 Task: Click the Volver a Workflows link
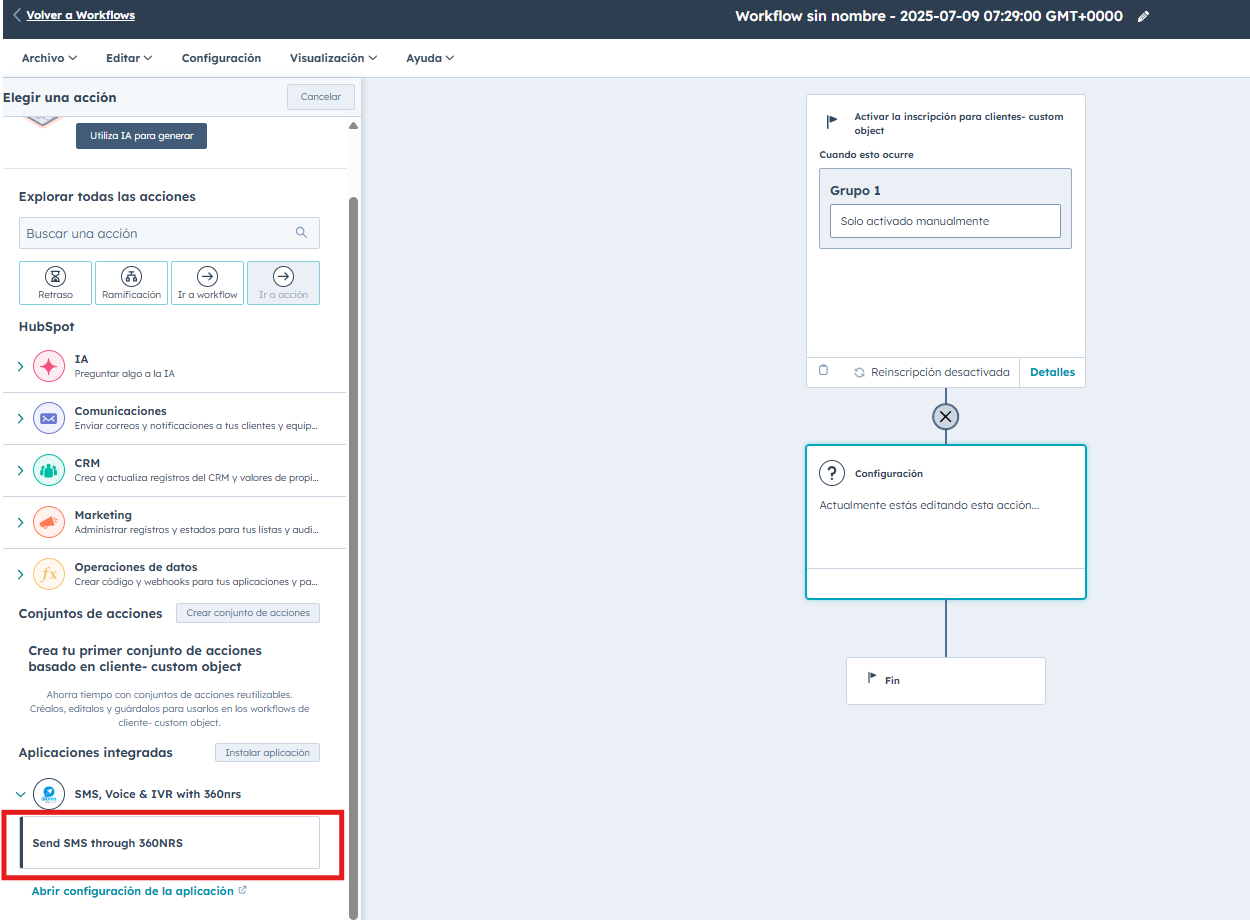pos(80,15)
